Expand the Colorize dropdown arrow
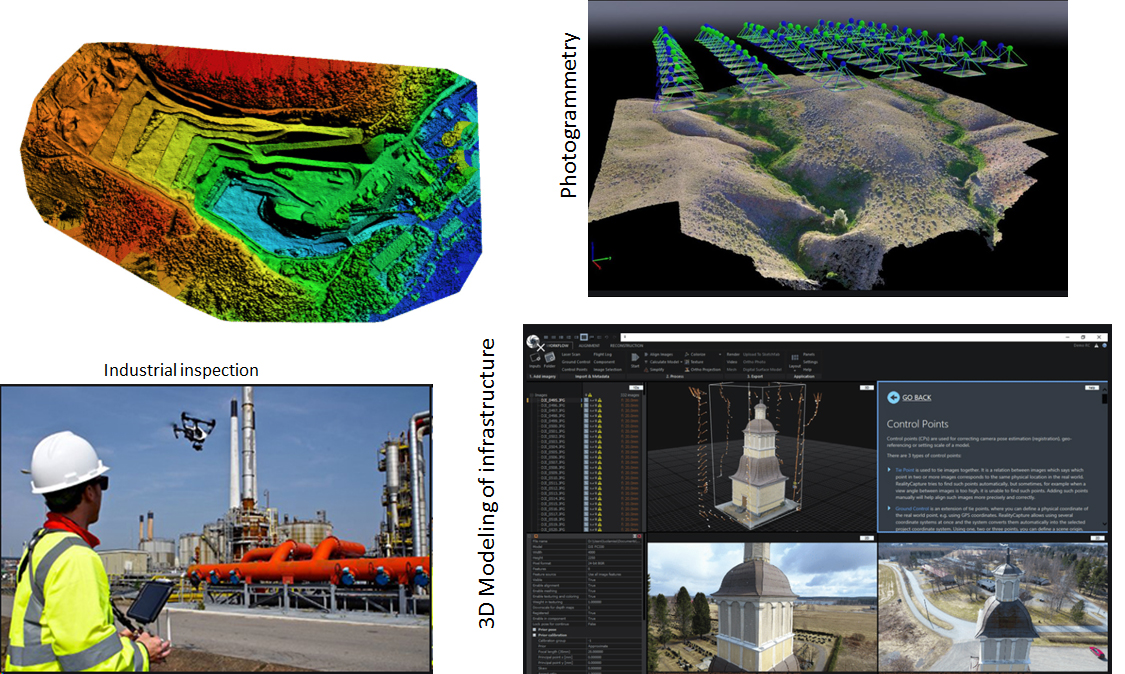The image size is (1125, 674). [720, 353]
